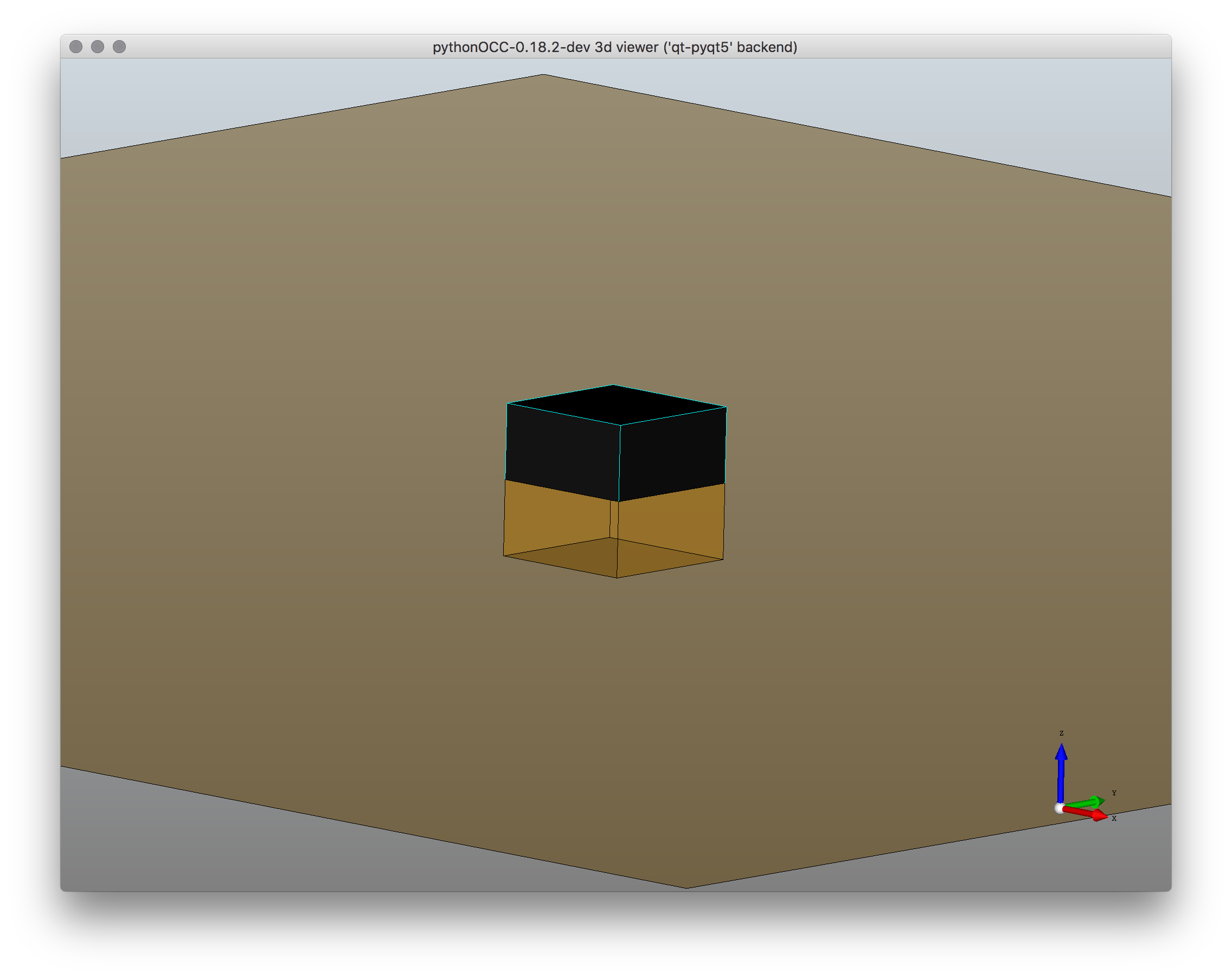Screen dimensions: 1232x978
Task: Click the Y label near the green axis
Action: (x=1114, y=794)
